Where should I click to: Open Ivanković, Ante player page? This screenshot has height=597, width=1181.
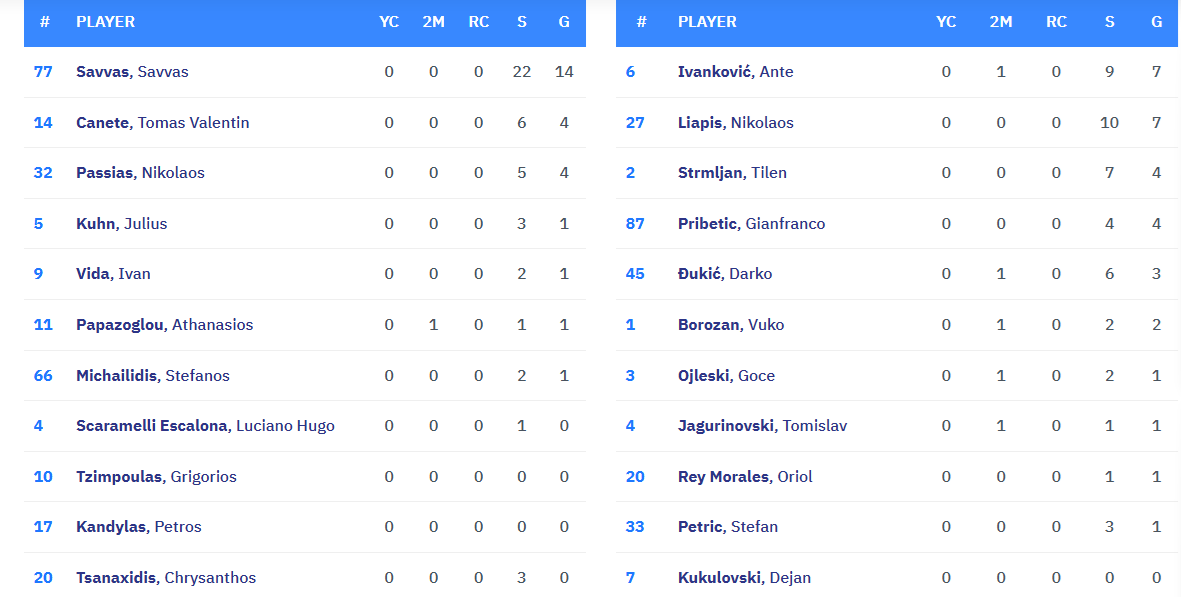click(x=735, y=72)
